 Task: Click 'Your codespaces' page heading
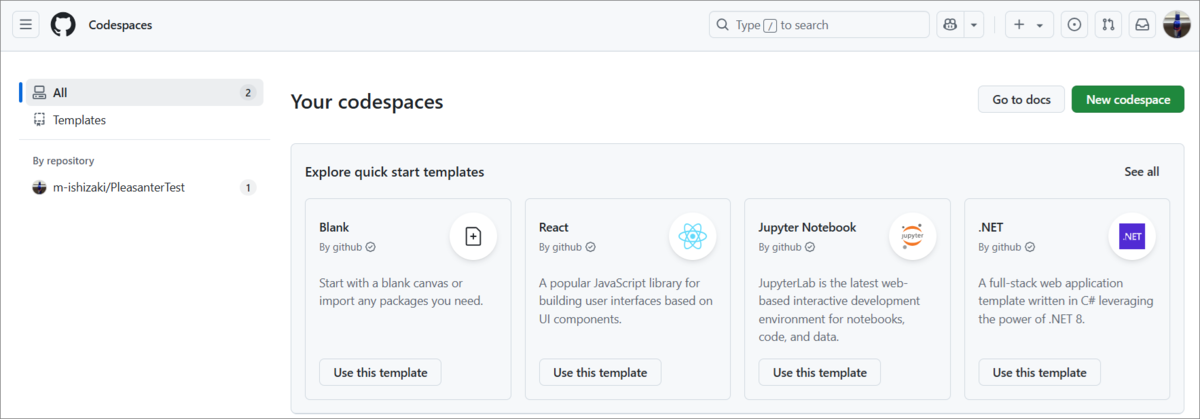[x=367, y=102]
